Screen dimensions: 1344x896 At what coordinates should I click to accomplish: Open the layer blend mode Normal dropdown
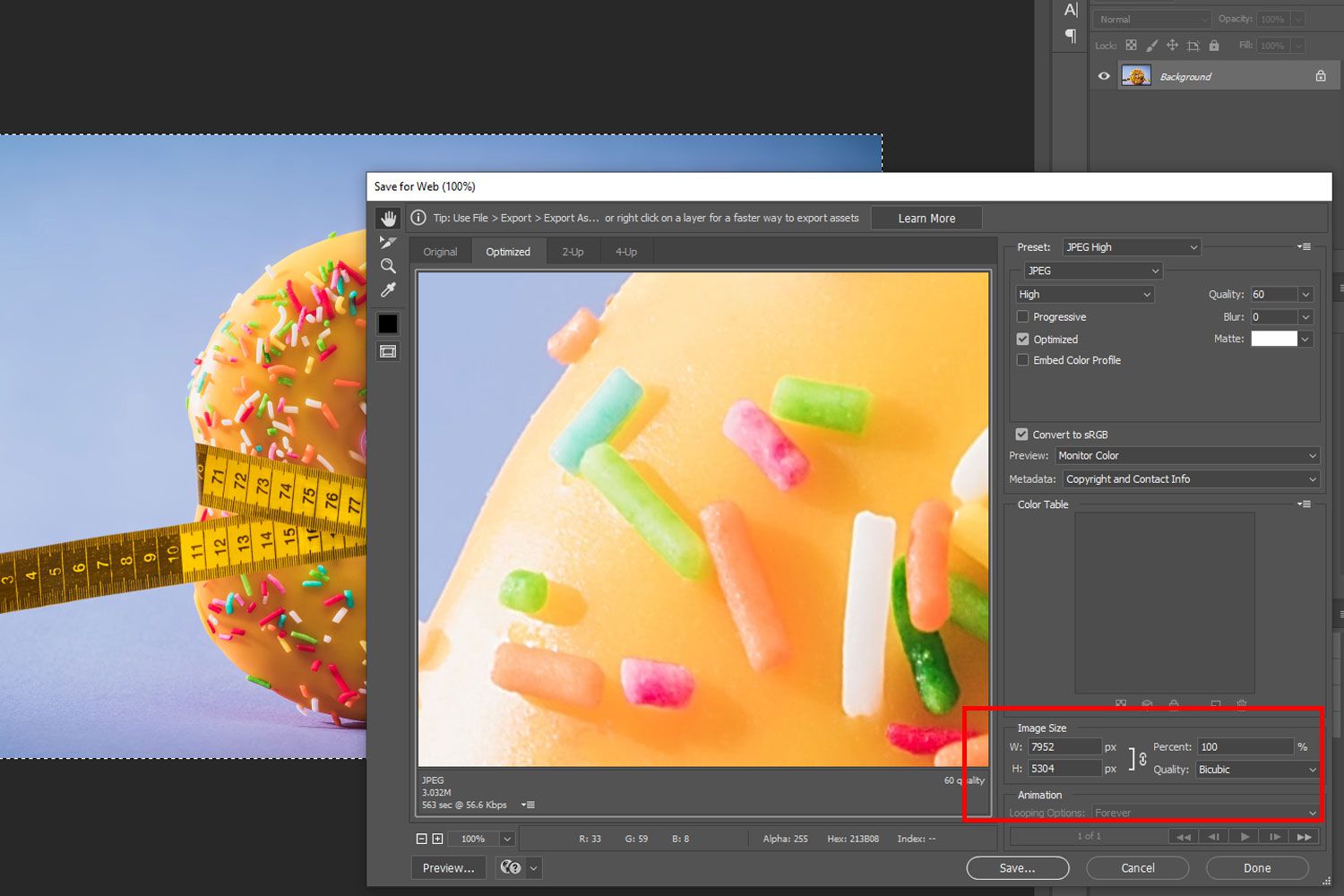[1152, 19]
